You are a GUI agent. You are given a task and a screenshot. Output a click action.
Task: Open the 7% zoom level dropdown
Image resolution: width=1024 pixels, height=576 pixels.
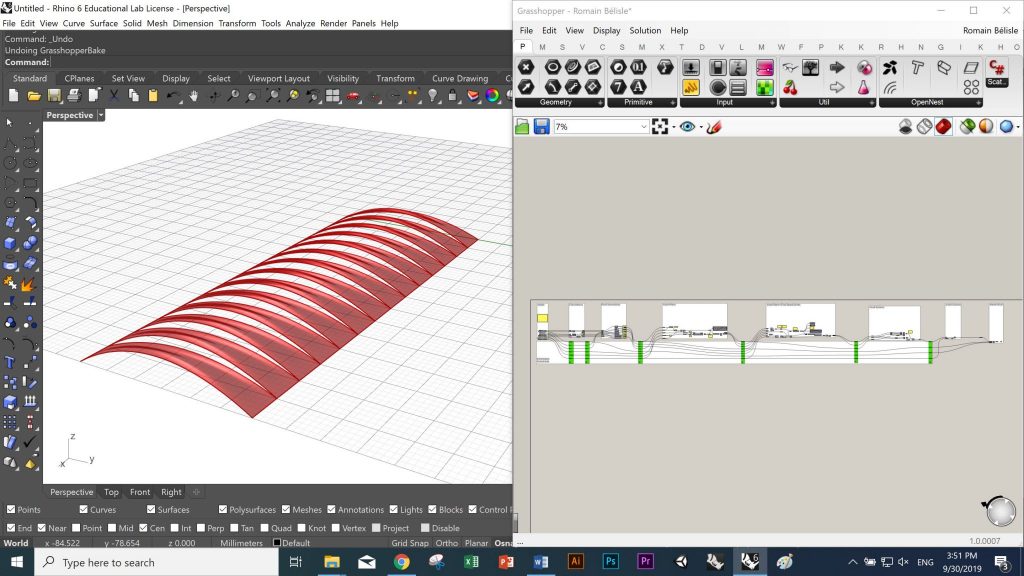point(643,127)
